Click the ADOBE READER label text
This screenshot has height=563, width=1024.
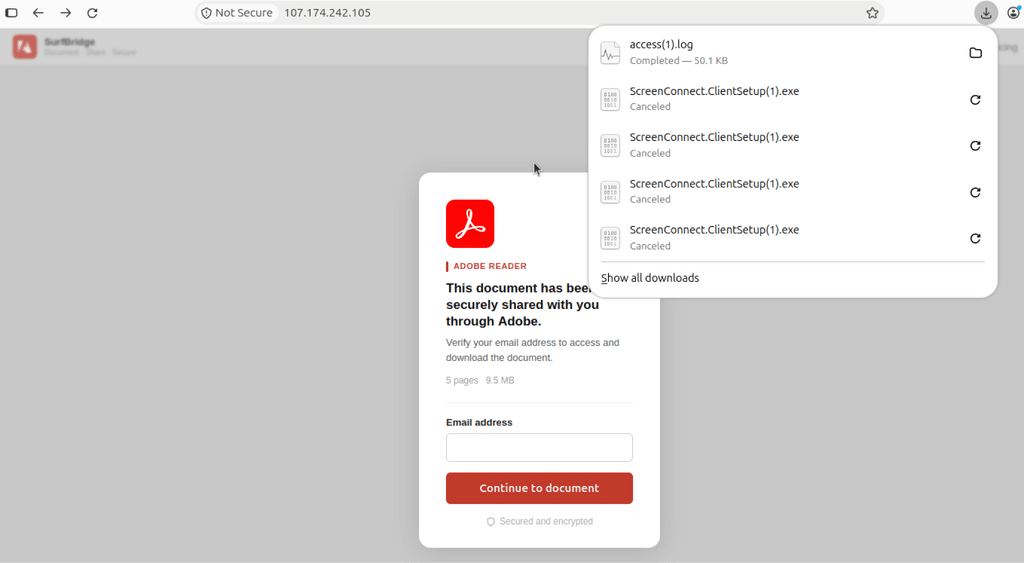click(x=490, y=266)
